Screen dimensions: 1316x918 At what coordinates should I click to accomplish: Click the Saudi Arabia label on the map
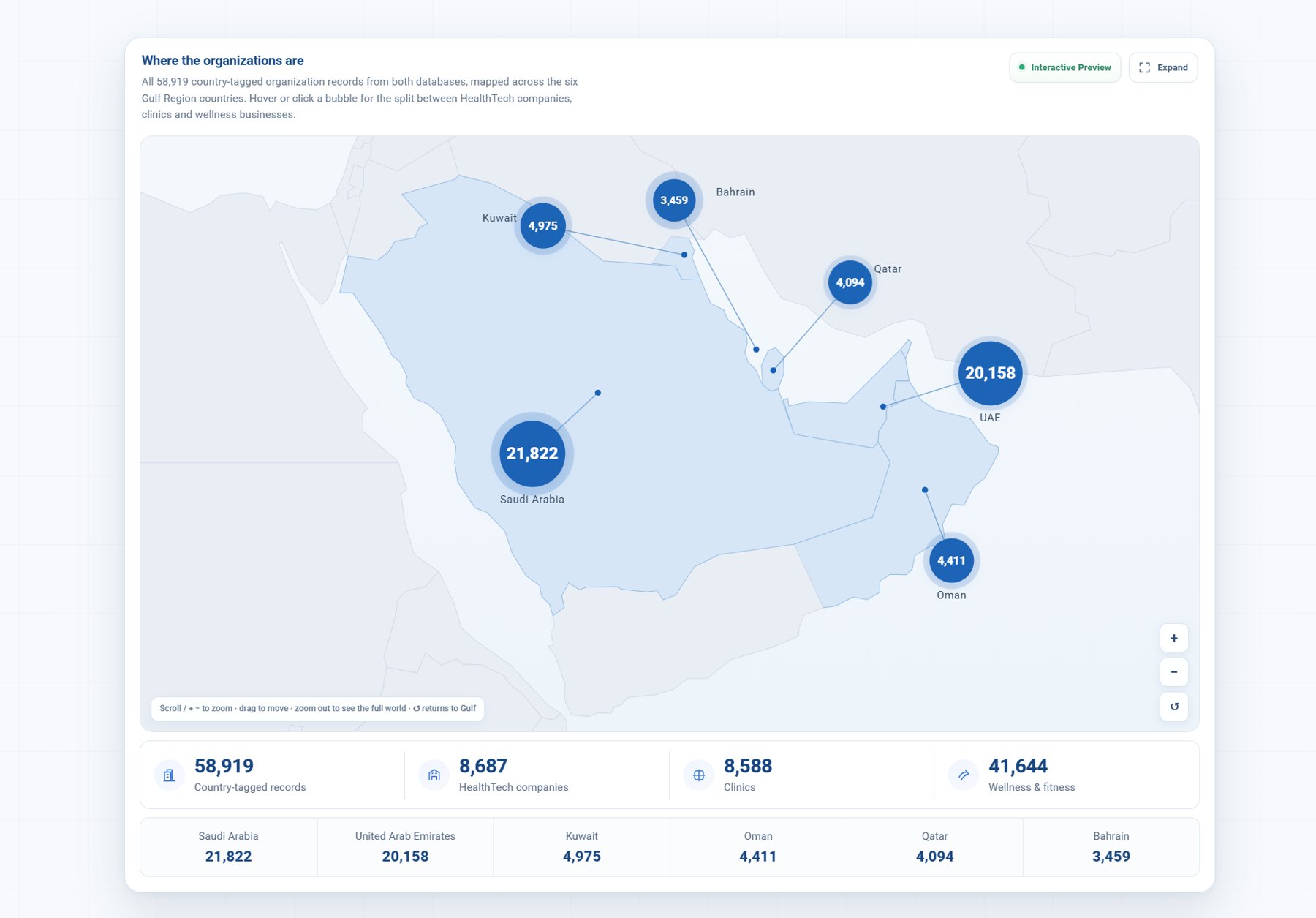[x=532, y=499]
